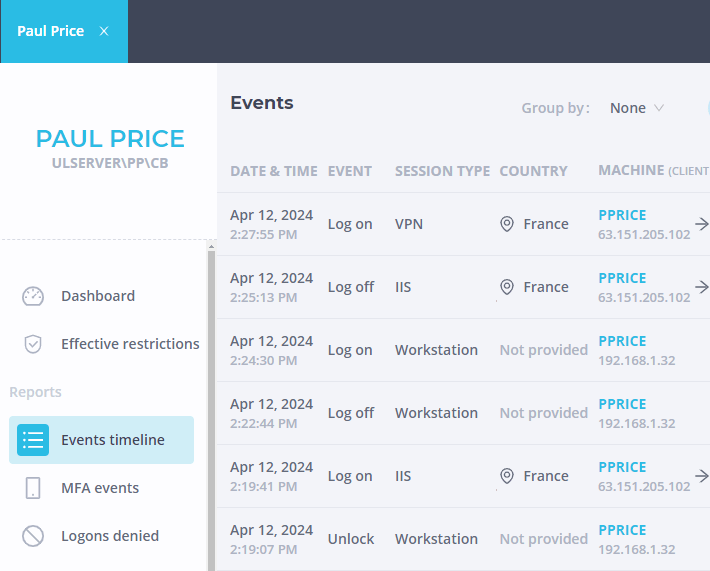710x571 pixels.
Task: Click arrow icon on the 2:25:13 PM row
Action: (701, 287)
